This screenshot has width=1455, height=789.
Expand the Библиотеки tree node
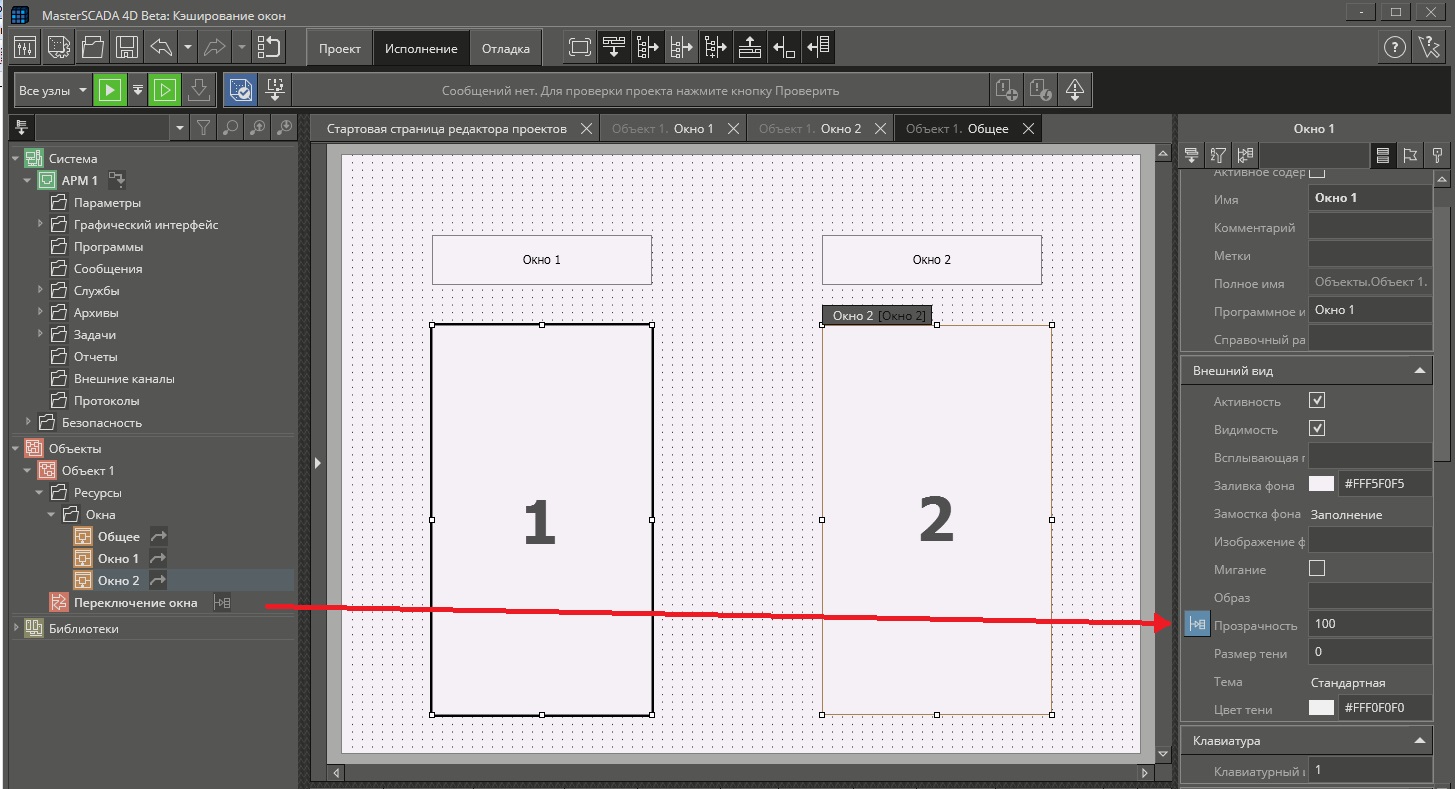(x=16, y=629)
